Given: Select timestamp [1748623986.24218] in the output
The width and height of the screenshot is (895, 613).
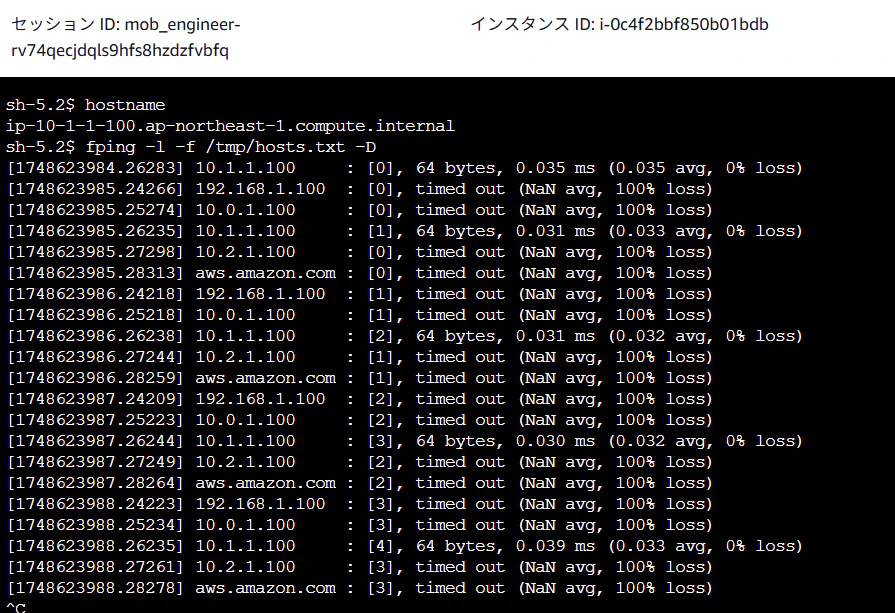Looking at the screenshot, I should pos(95,294).
